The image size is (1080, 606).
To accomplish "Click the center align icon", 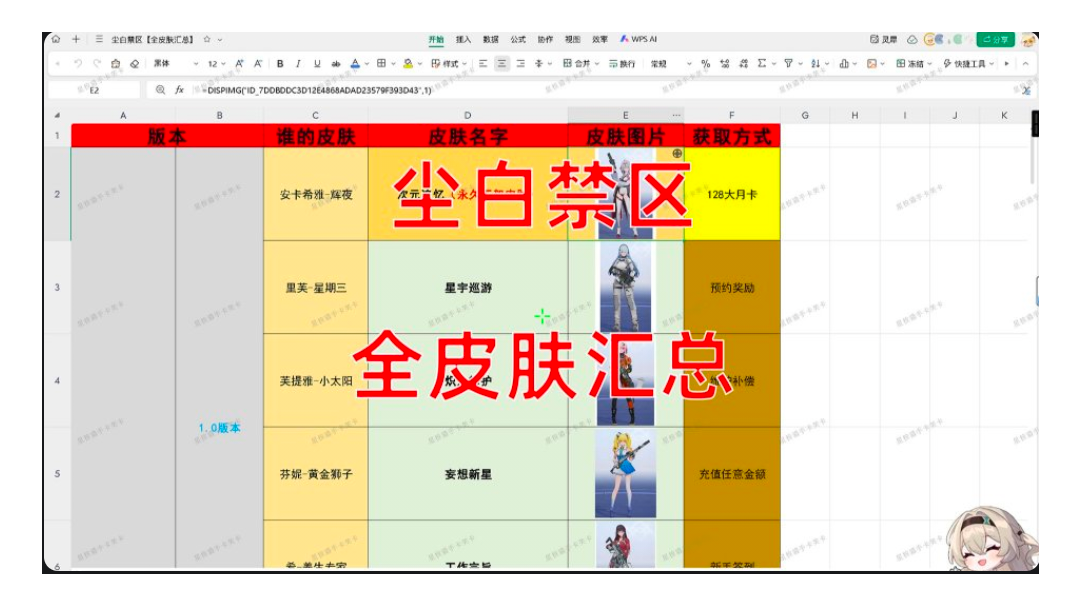I will click(502, 63).
